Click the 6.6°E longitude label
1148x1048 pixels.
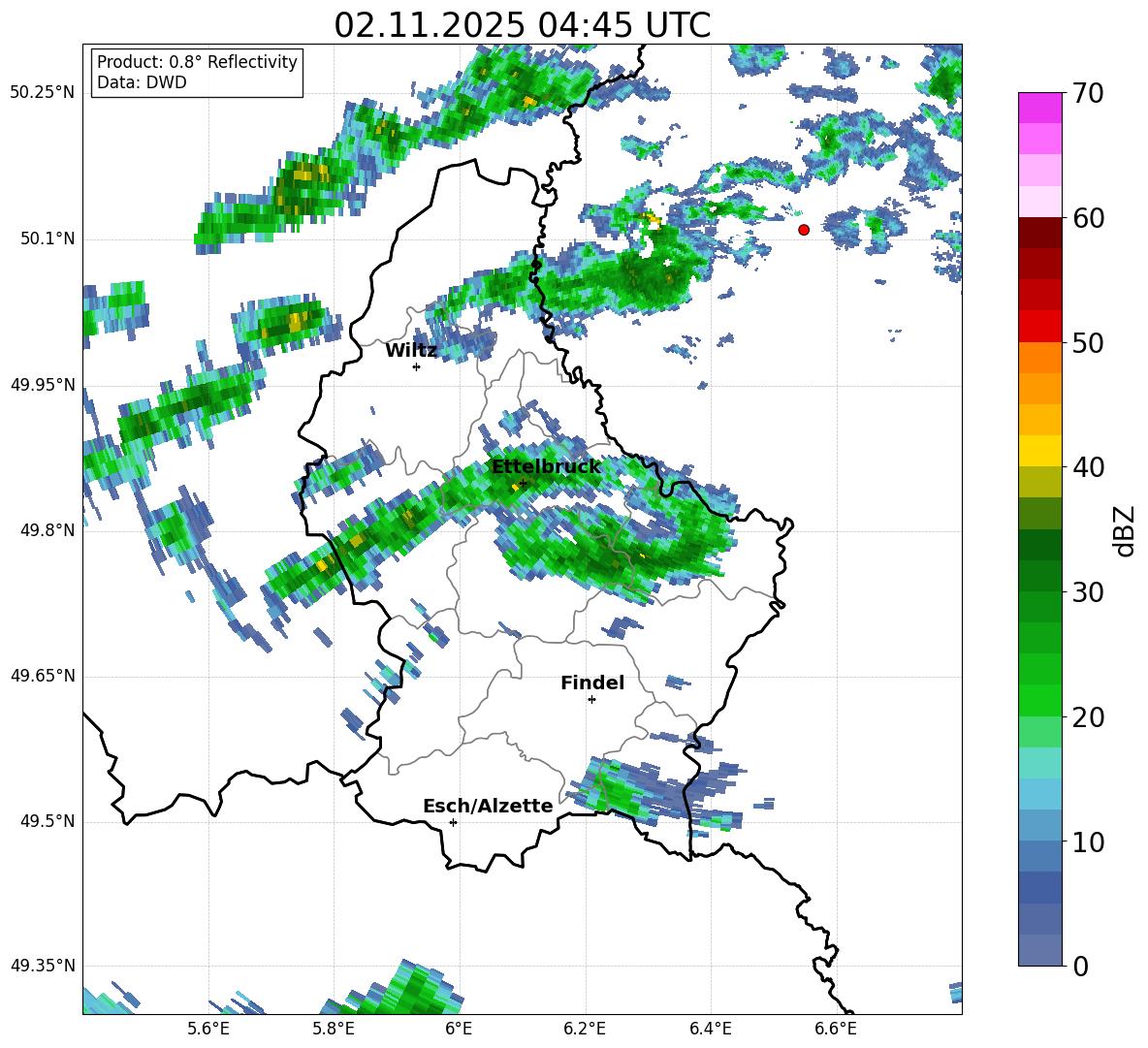[x=836, y=1029]
